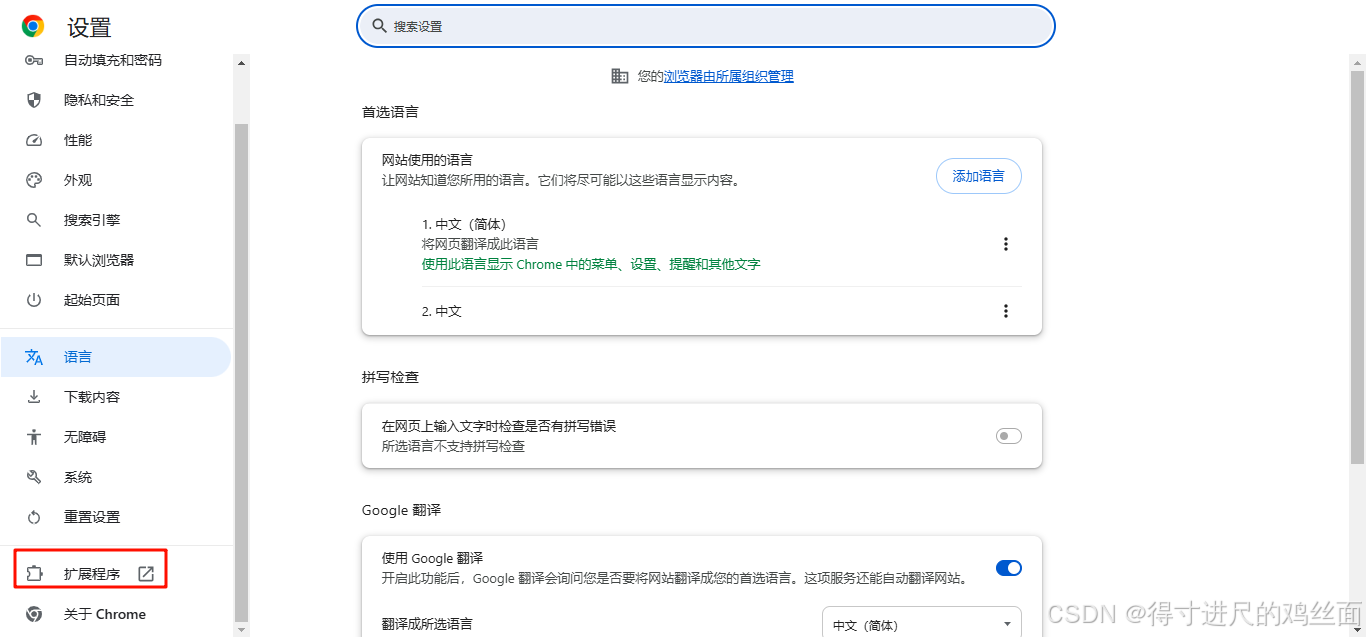Click the search icon in the settings search bar

point(379,26)
